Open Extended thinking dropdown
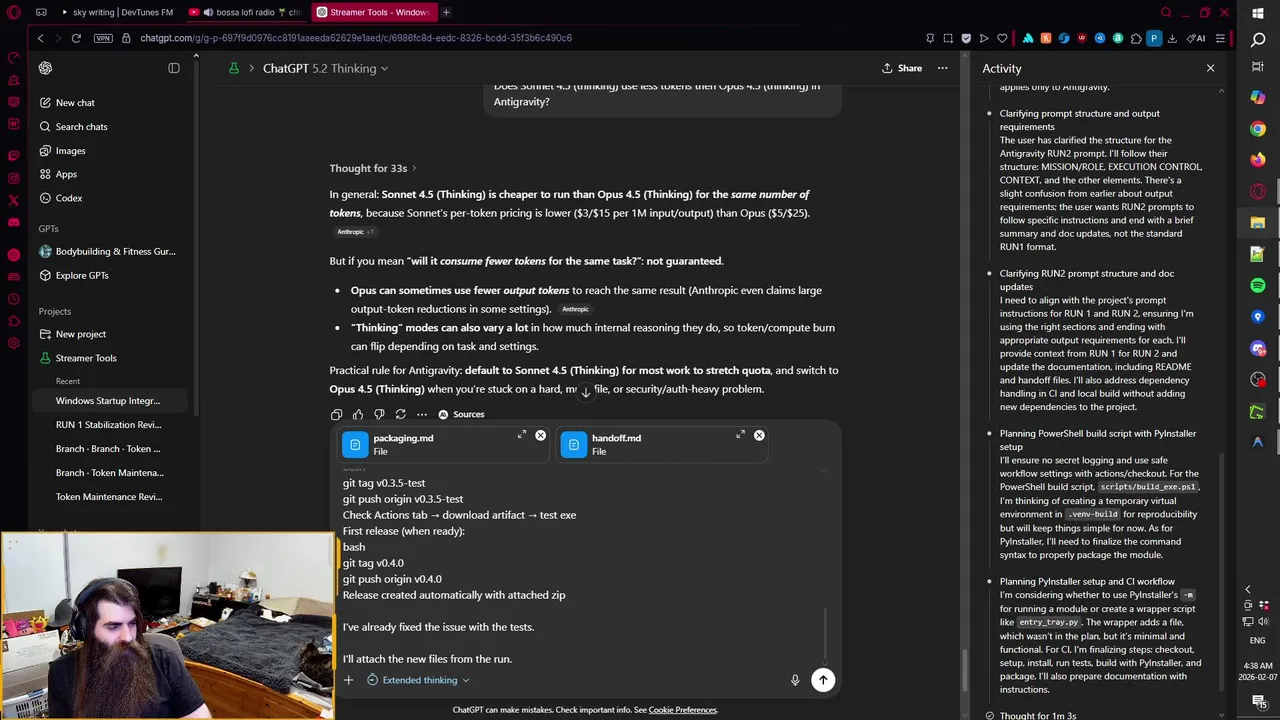The width and height of the screenshot is (1280, 720). tap(418, 680)
